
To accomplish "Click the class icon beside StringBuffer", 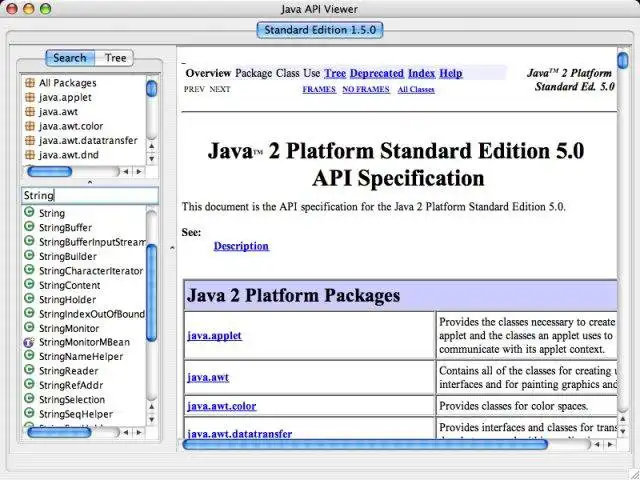I will click(x=29, y=226).
